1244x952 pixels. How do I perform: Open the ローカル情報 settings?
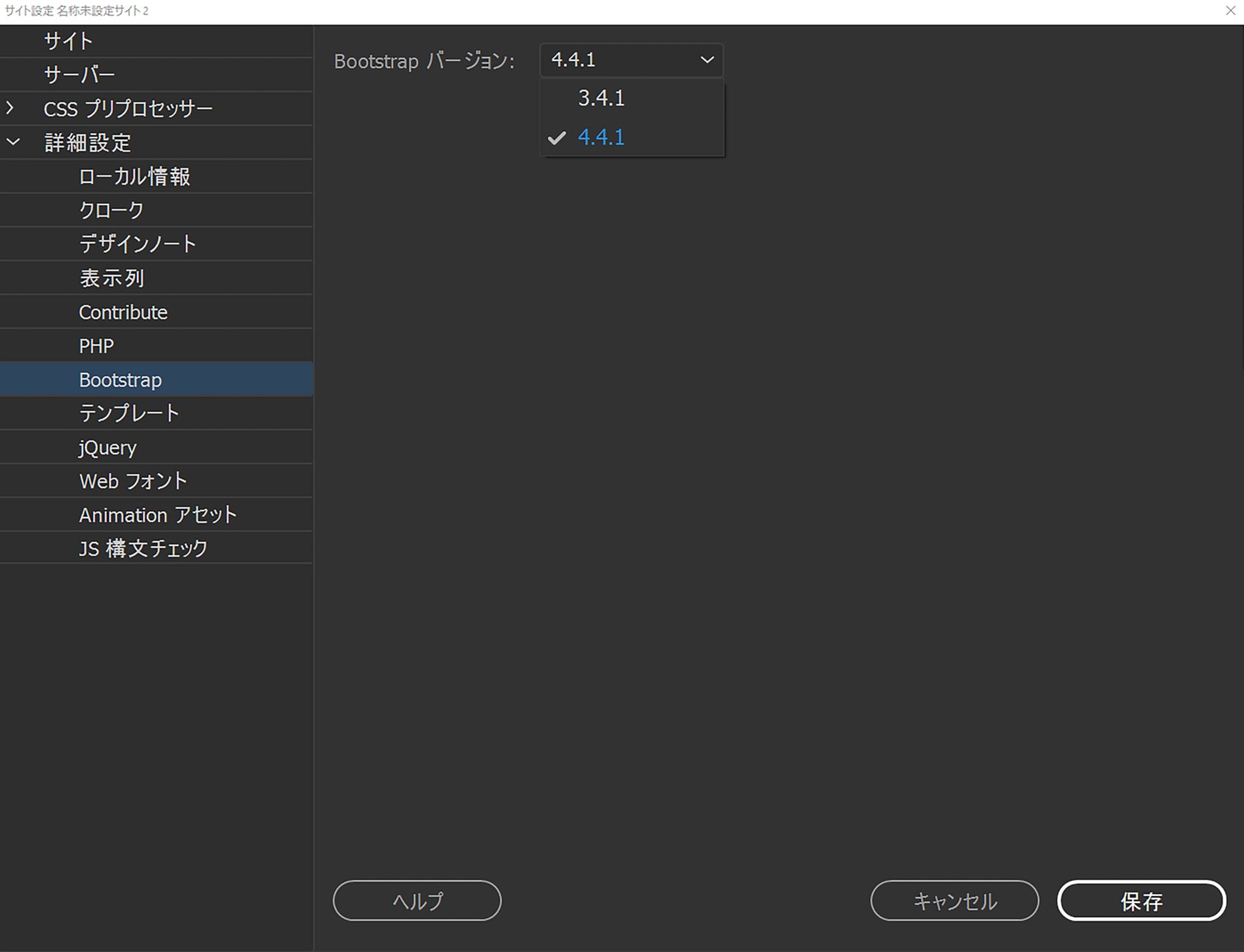point(134,176)
